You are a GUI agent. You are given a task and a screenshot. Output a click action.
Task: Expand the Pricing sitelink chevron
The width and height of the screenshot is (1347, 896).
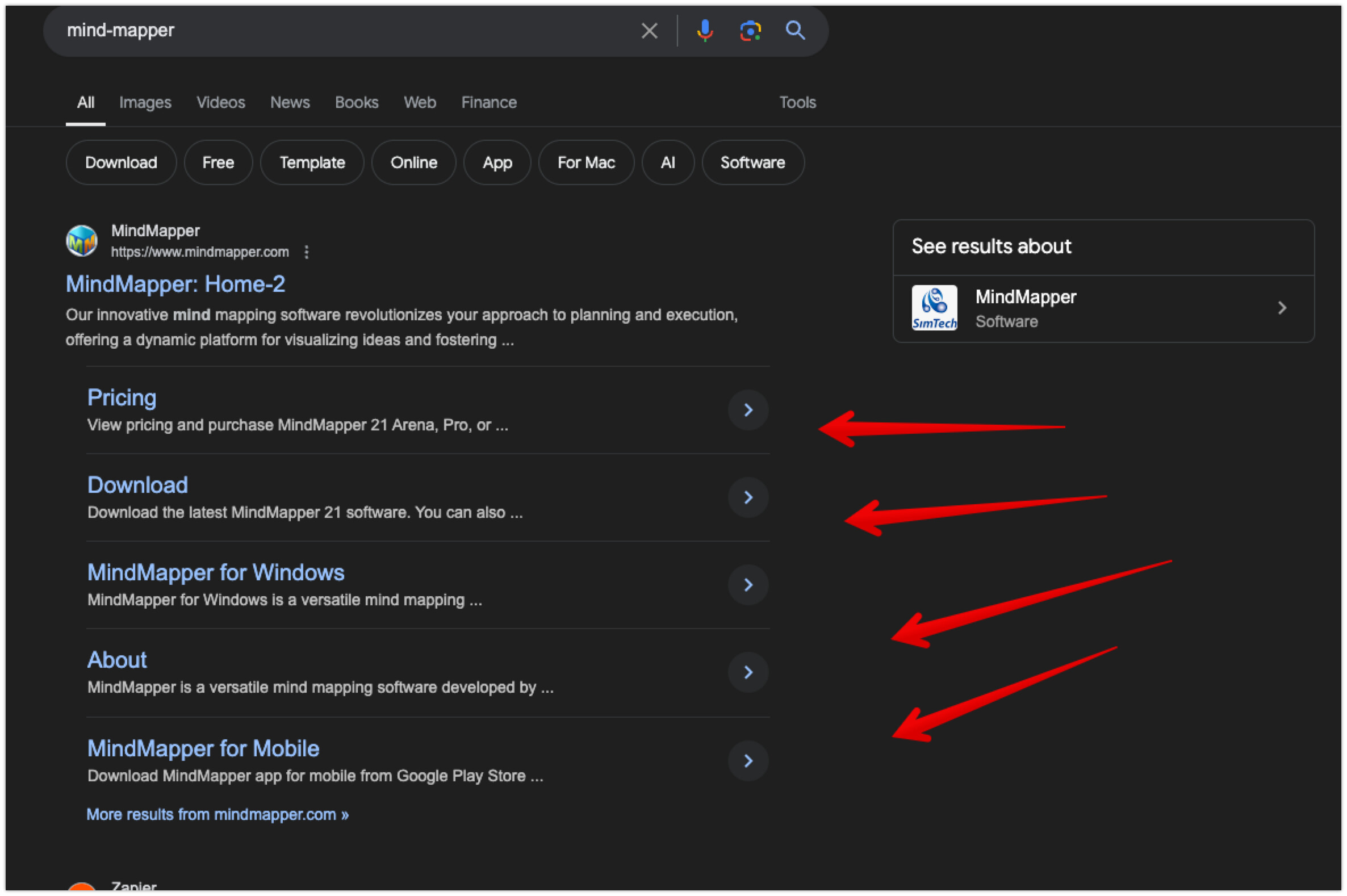click(x=748, y=410)
